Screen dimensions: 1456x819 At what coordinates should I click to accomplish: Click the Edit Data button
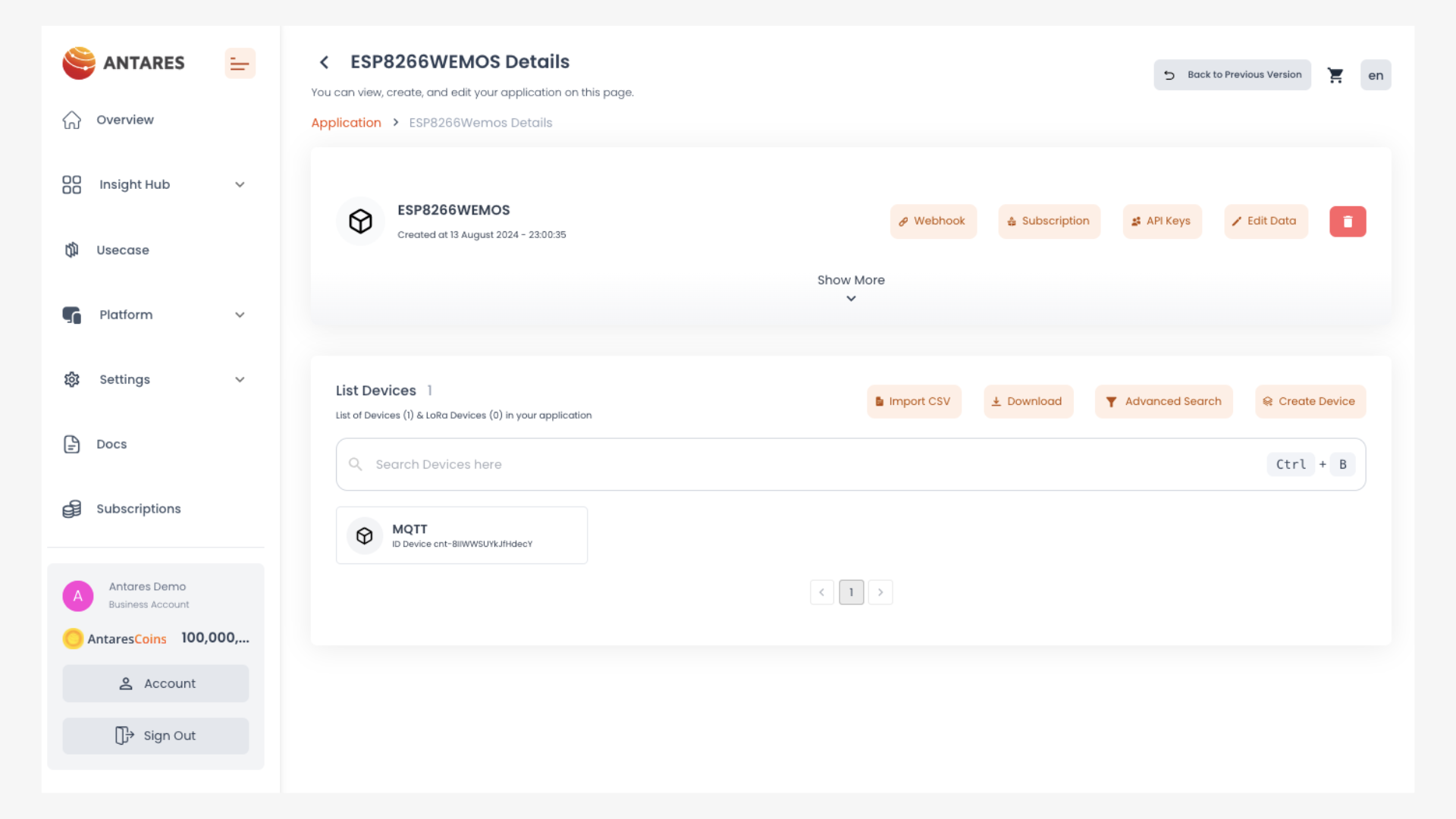(1266, 221)
